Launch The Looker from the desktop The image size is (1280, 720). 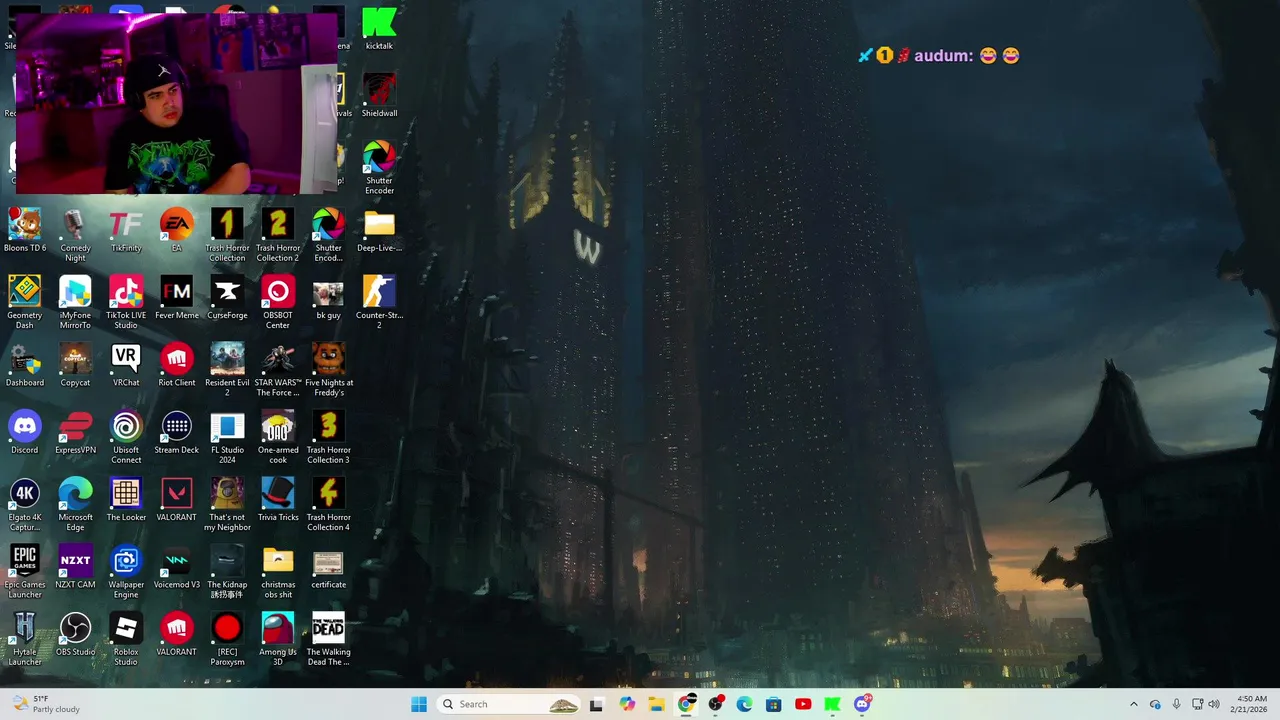tap(126, 500)
